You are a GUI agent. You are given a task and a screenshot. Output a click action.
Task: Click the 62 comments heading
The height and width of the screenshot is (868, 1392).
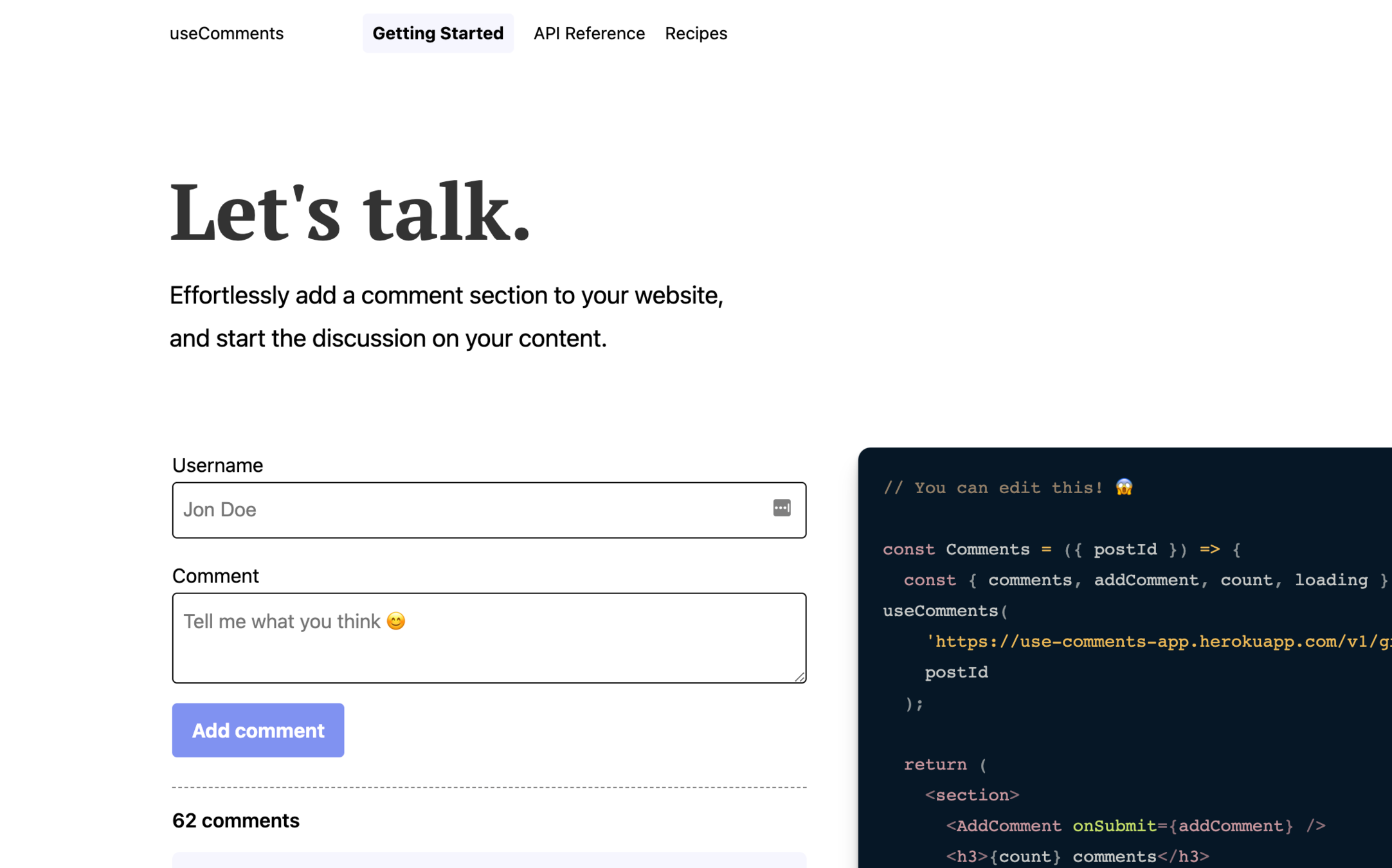[x=236, y=820]
